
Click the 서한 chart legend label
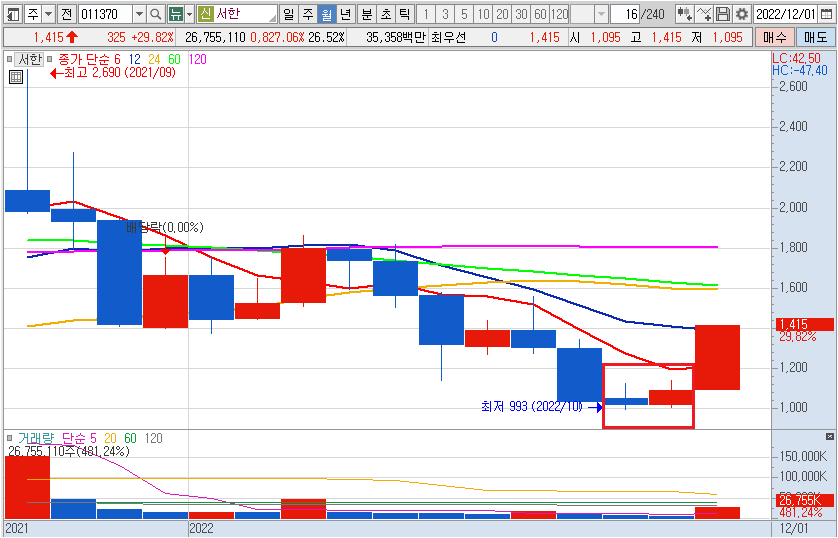29,59
